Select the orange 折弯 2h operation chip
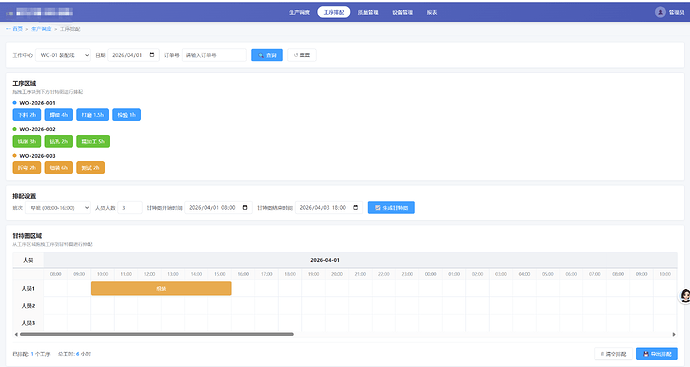Viewport: 690px width, 367px height. [x=27, y=168]
